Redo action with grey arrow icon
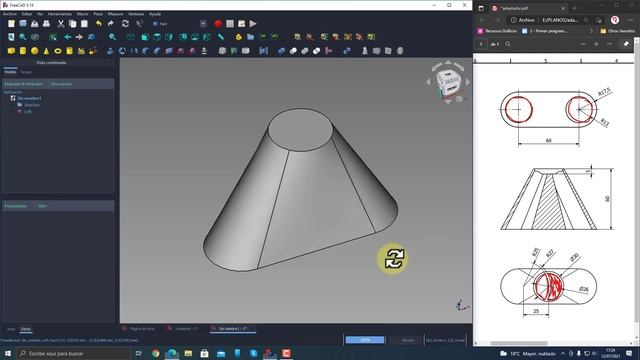 [x=111, y=24]
